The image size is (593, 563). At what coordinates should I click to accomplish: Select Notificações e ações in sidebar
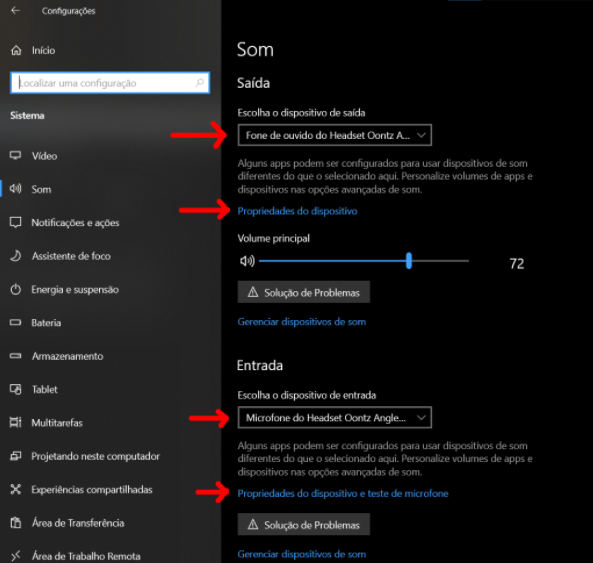coord(75,223)
